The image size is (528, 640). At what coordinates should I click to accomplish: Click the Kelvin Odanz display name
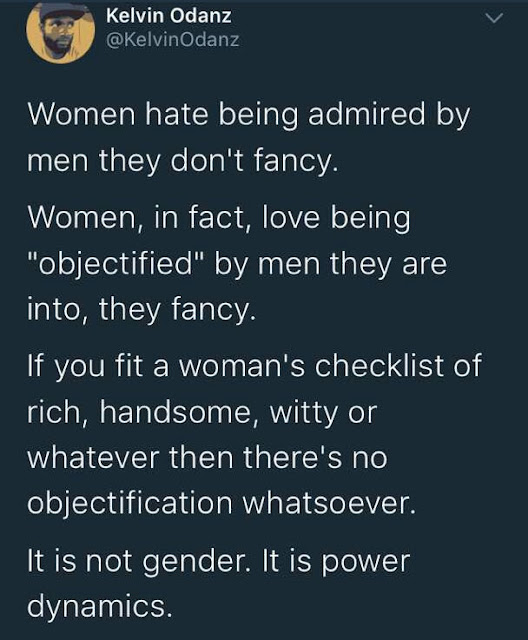pyautogui.click(x=169, y=16)
